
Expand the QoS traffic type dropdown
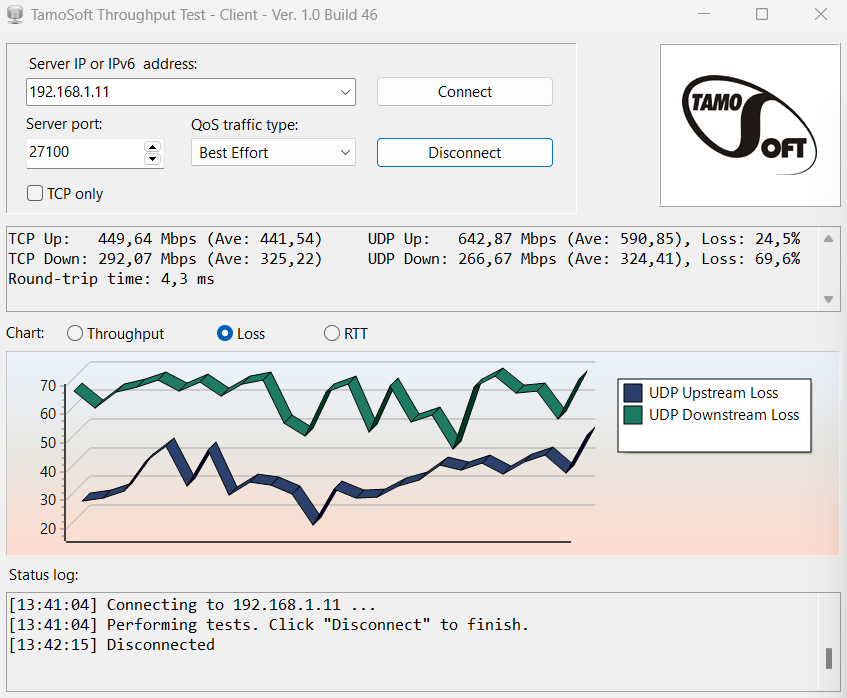point(345,153)
